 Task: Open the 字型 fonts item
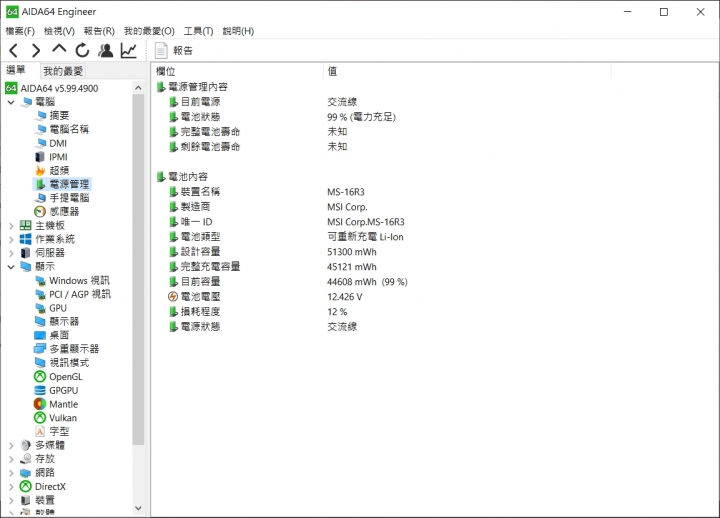(59, 431)
